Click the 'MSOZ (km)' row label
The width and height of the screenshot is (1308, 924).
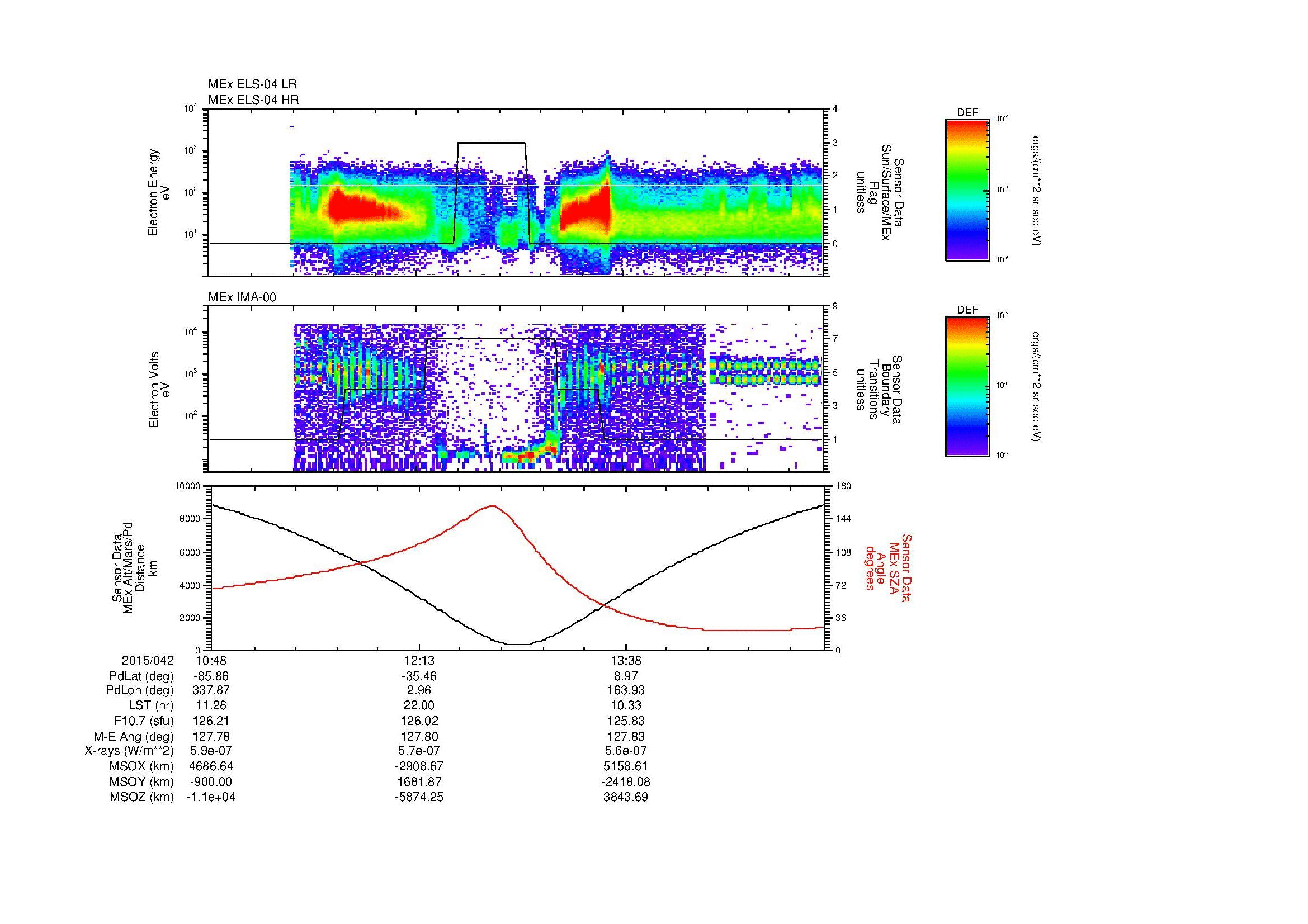[x=142, y=797]
